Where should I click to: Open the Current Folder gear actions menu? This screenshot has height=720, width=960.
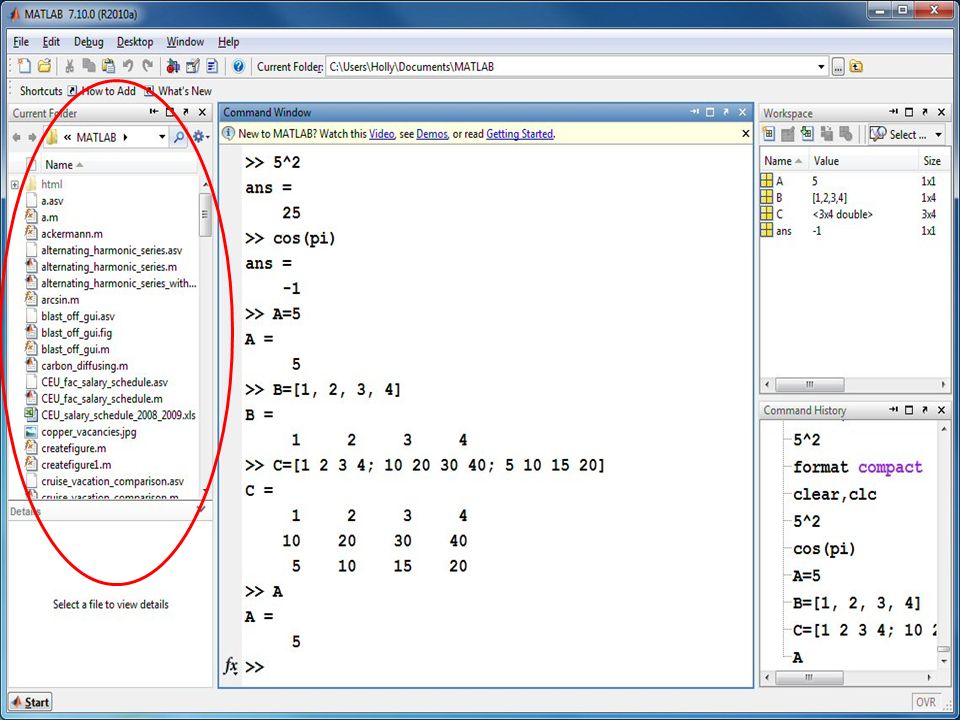[x=200, y=137]
